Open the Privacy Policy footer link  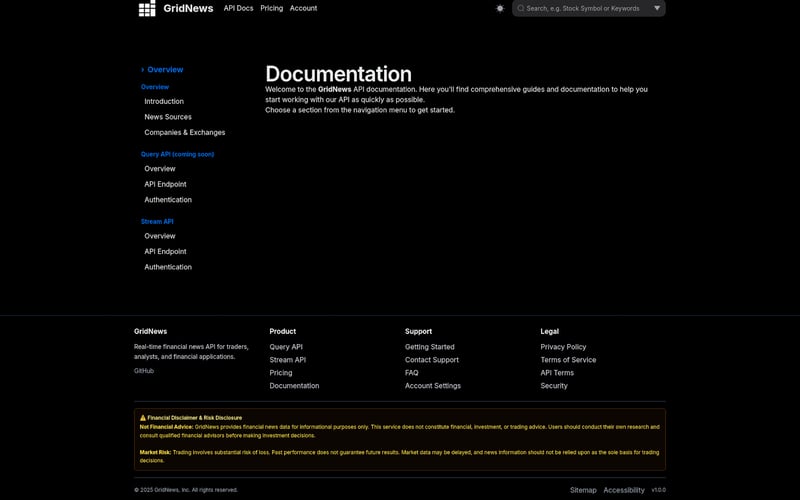pyautogui.click(x=563, y=347)
